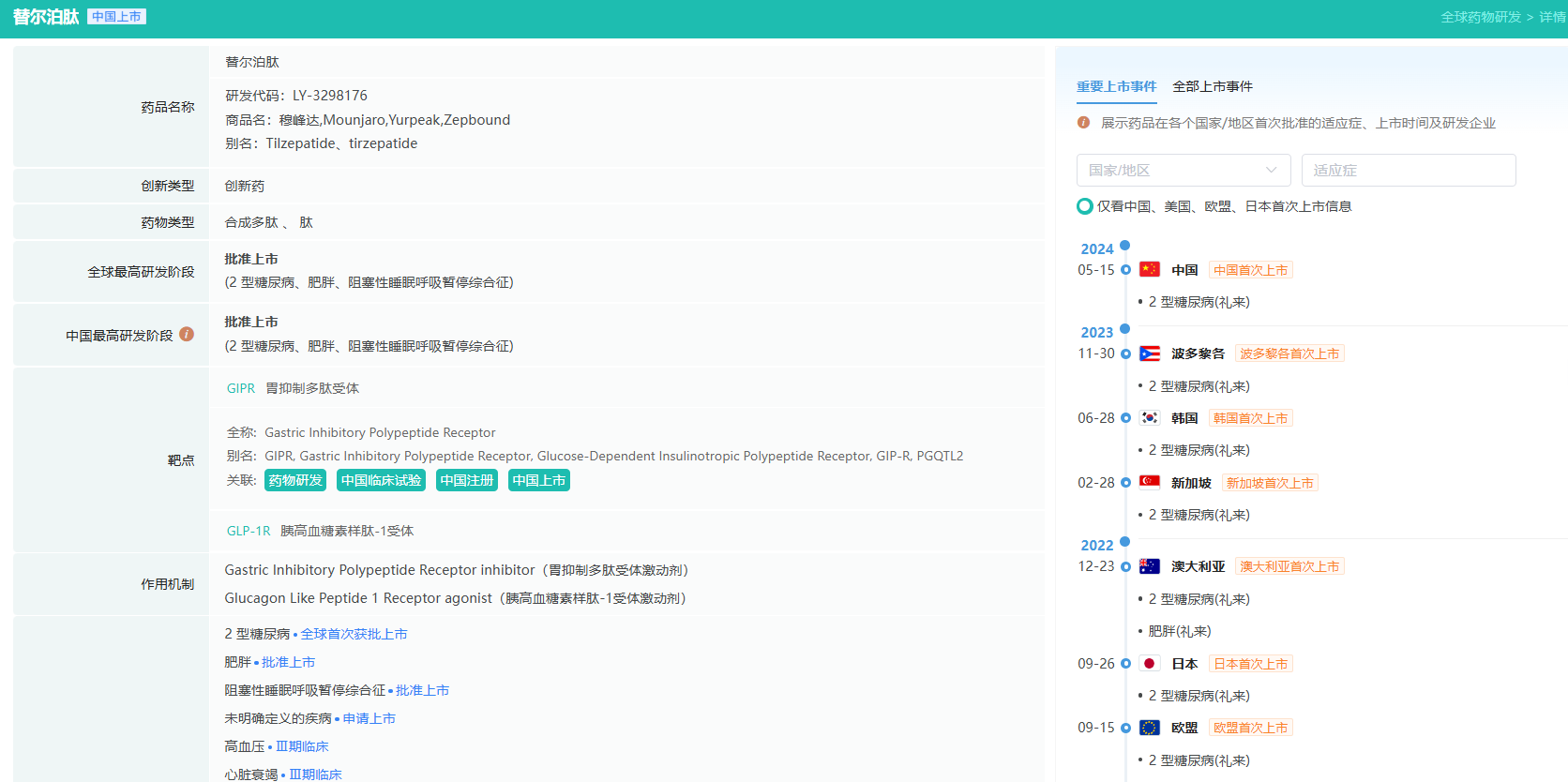The width and height of the screenshot is (1568, 782).
Task: Click the Australia flag icon
Action: (x=1150, y=566)
